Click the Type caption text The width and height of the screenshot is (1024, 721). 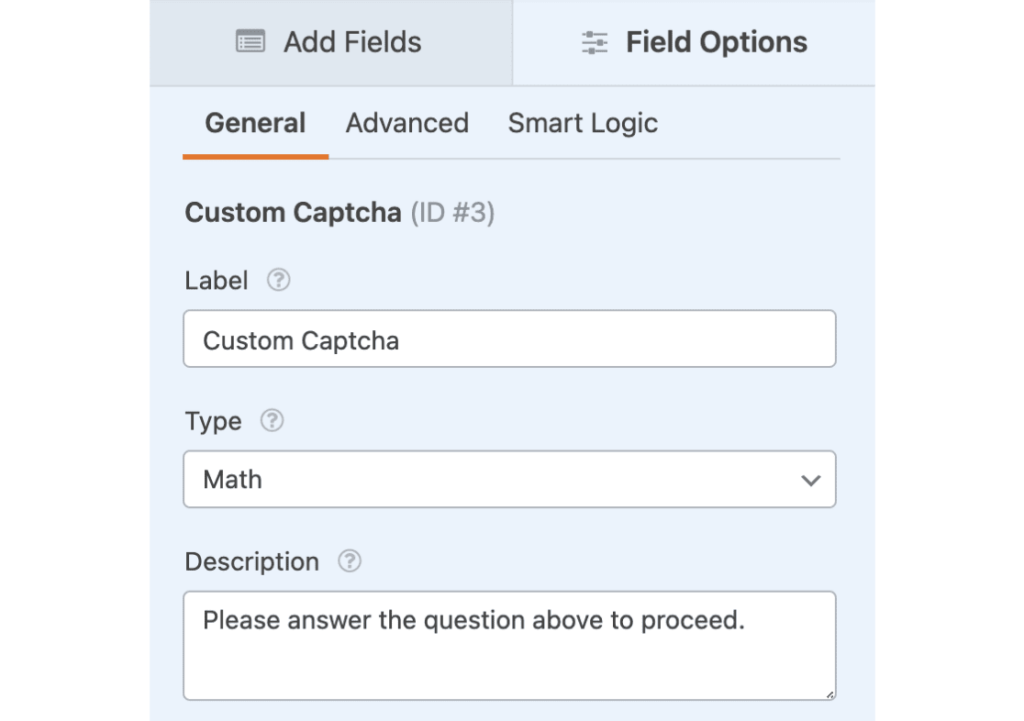coord(213,421)
